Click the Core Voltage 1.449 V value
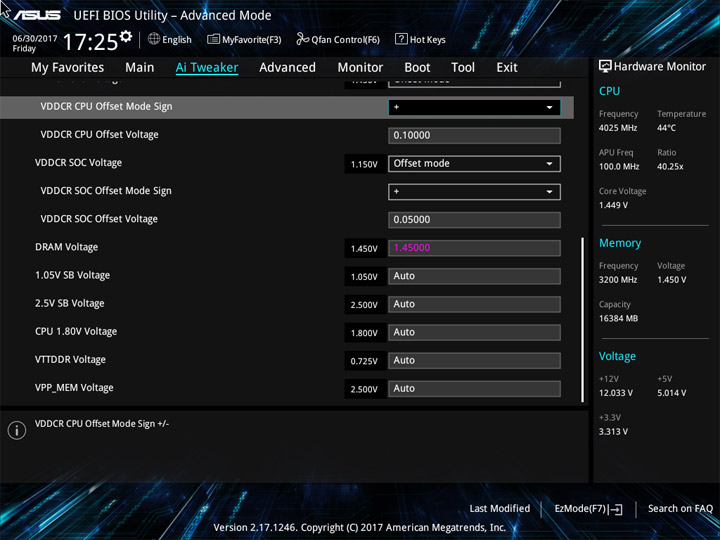The image size is (720, 540). (x=613, y=205)
